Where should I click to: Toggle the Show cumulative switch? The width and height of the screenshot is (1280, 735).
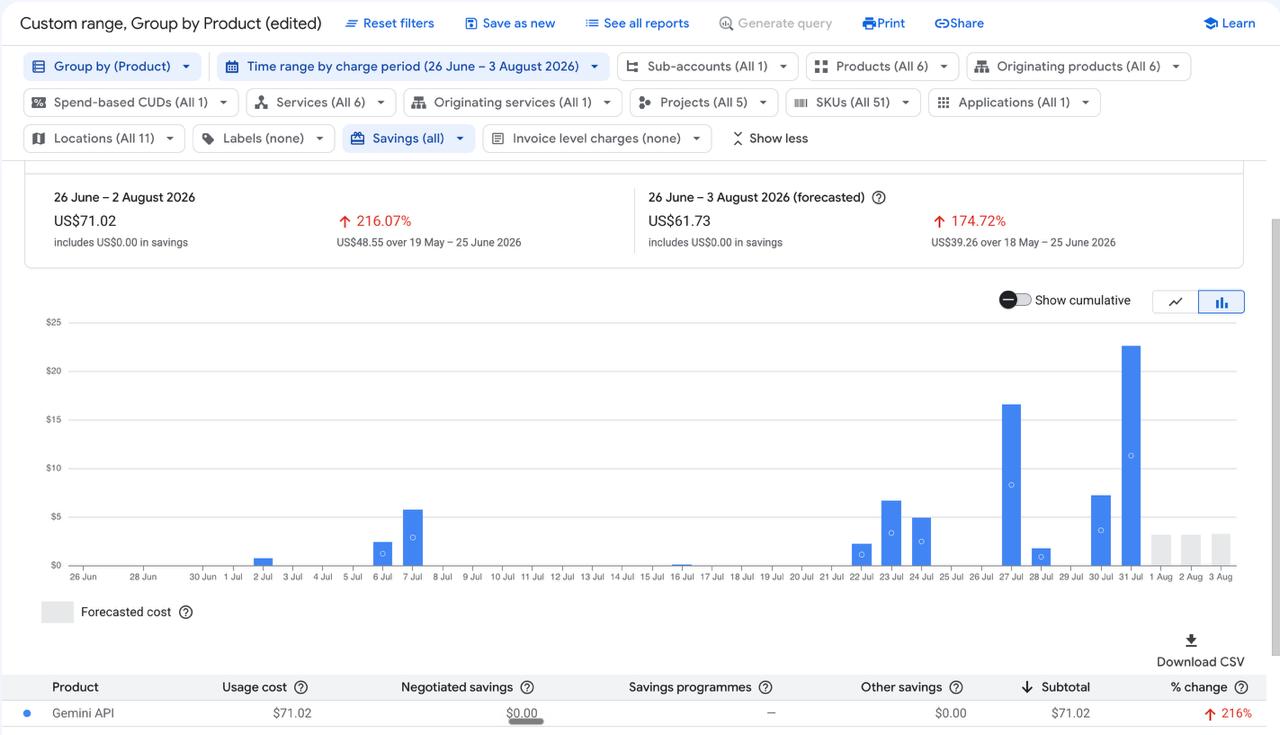1015,300
